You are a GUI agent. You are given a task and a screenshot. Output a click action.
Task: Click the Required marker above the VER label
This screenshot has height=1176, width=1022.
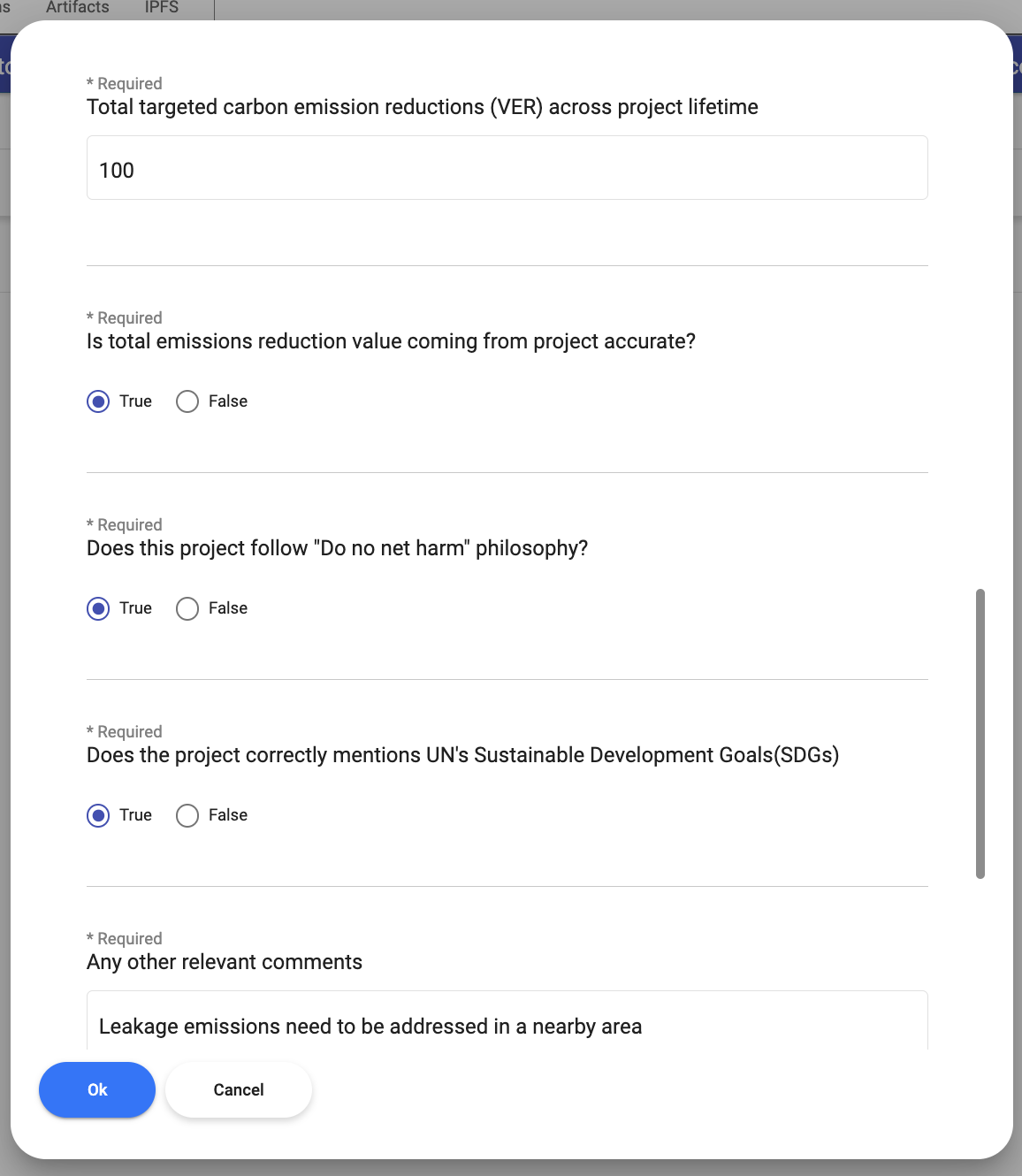pos(125,84)
